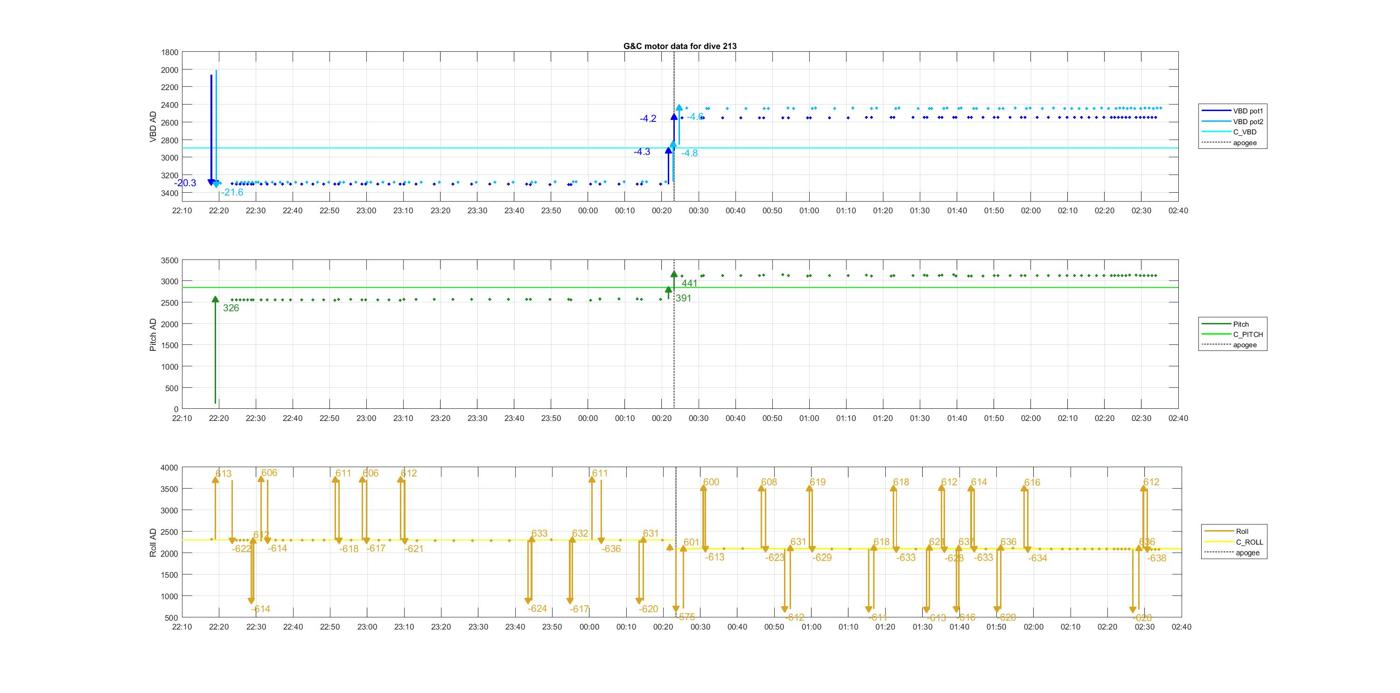The height and width of the screenshot is (693, 1400).
Task: Click the "-21.6" VBD pot2 annotation
Action: click(x=232, y=192)
